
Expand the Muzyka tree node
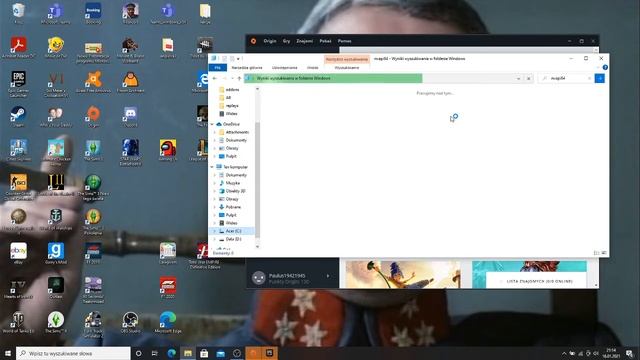click(215, 183)
